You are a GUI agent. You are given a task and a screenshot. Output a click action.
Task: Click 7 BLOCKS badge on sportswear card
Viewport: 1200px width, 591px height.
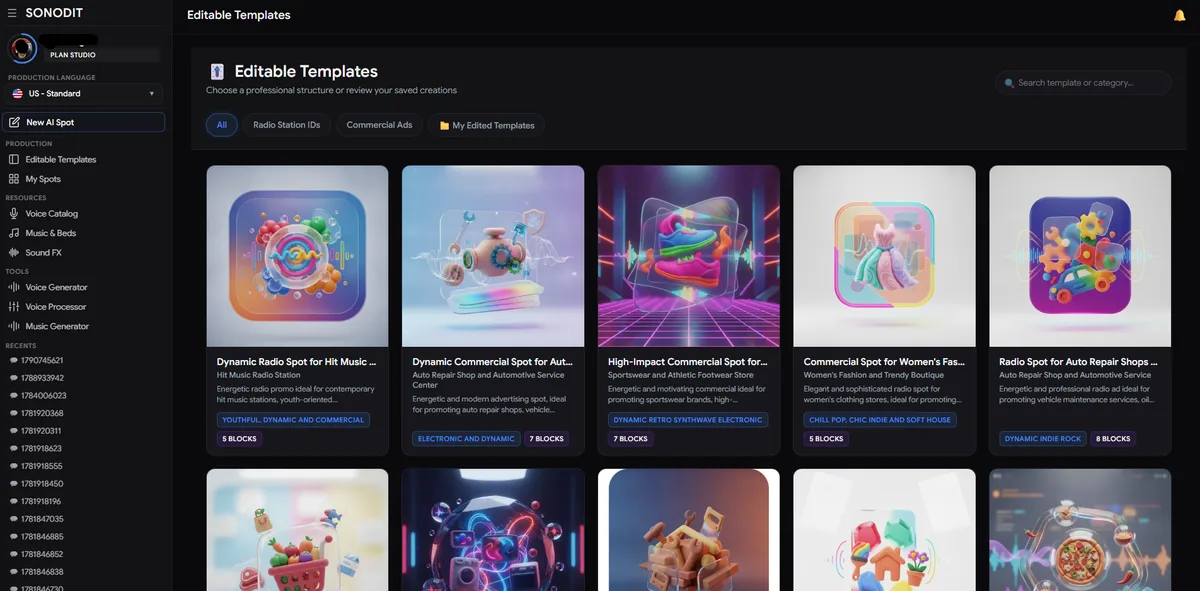point(630,439)
